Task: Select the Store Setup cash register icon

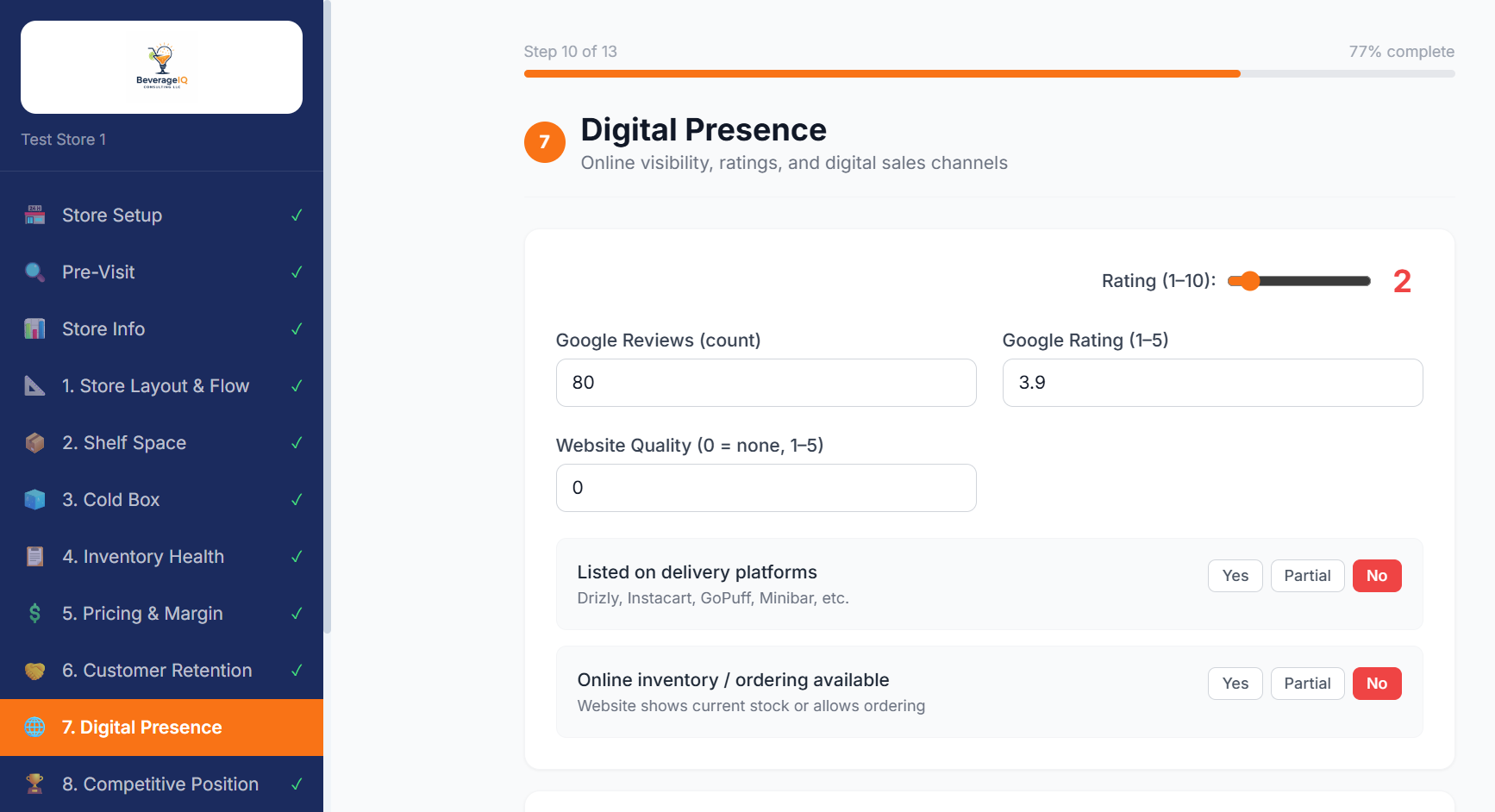Action: point(34,215)
